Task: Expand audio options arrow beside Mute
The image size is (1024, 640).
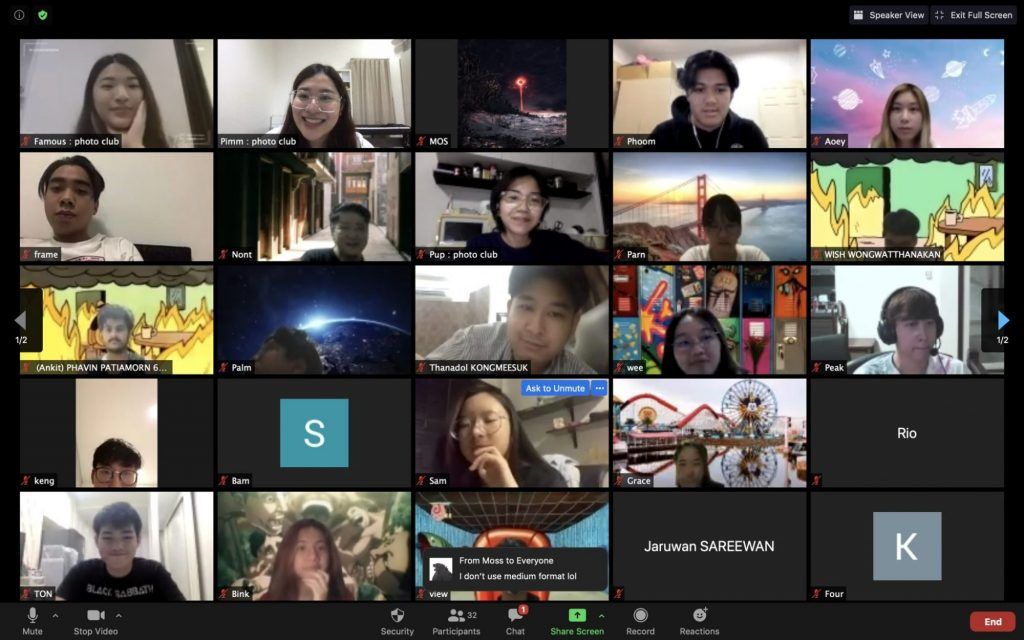Action: pos(55,616)
